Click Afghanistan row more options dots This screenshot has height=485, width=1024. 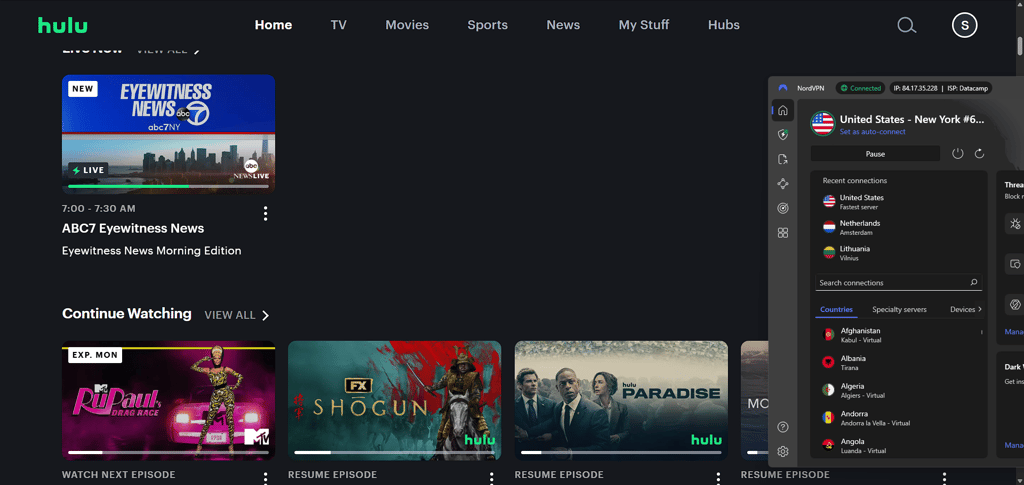point(982,332)
